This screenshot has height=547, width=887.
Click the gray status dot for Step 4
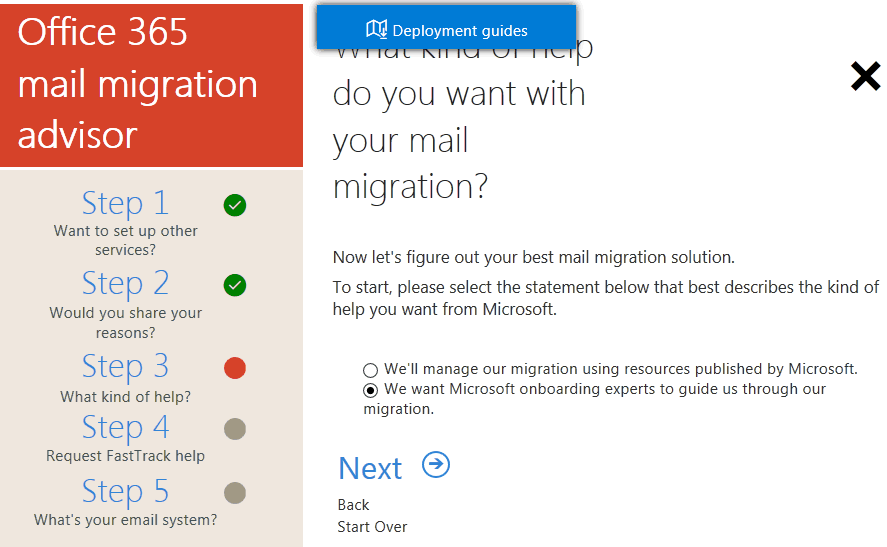235,429
